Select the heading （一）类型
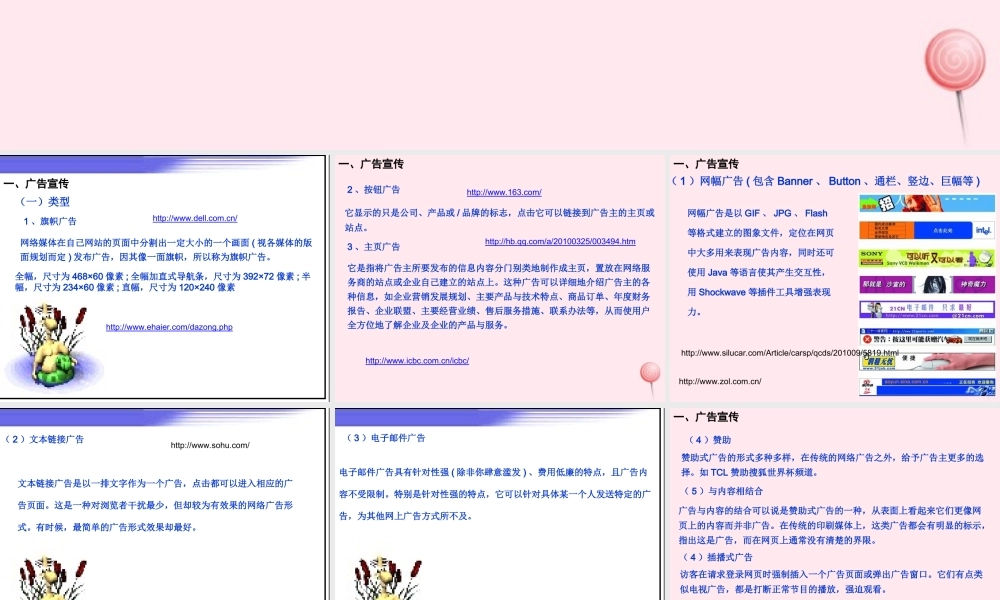The image size is (1000, 600). (x=45, y=201)
